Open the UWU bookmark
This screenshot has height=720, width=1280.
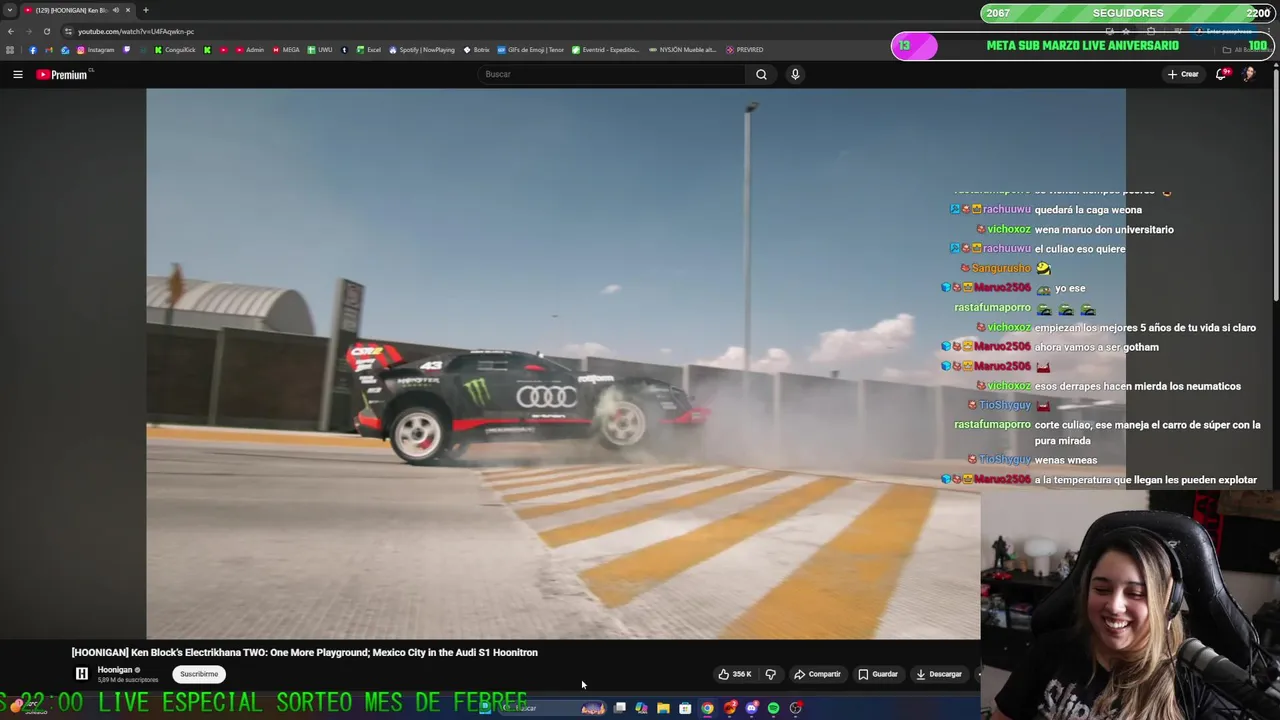pos(320,50)
